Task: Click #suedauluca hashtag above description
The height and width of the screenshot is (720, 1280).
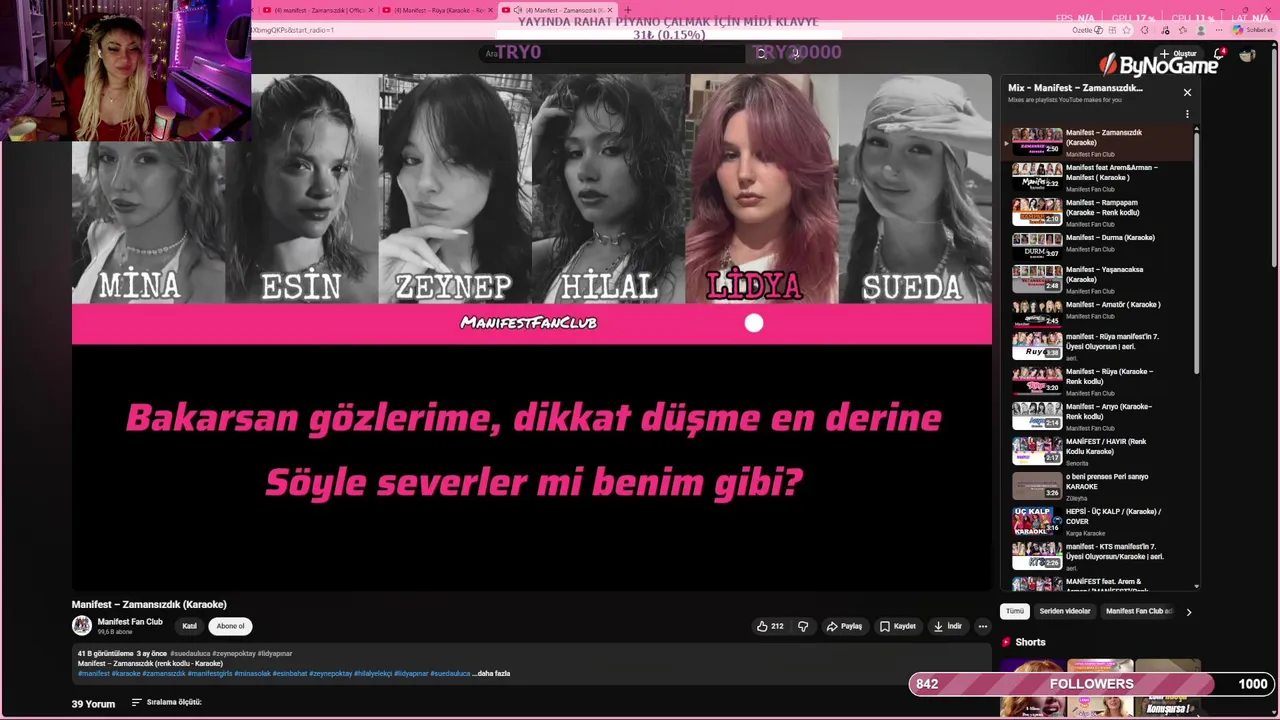Action: (190, 654)
